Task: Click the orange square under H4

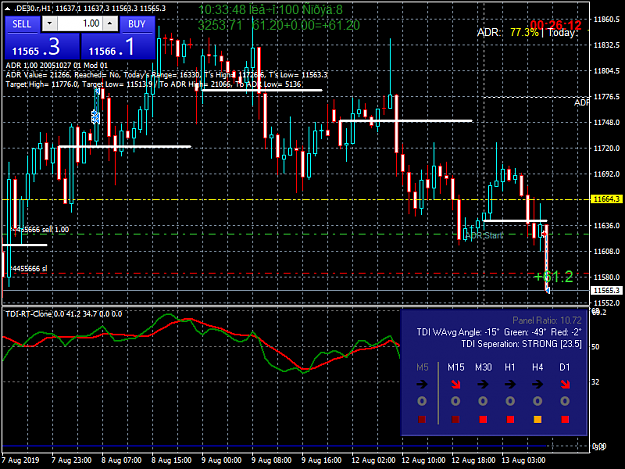Action: [537, 419]
